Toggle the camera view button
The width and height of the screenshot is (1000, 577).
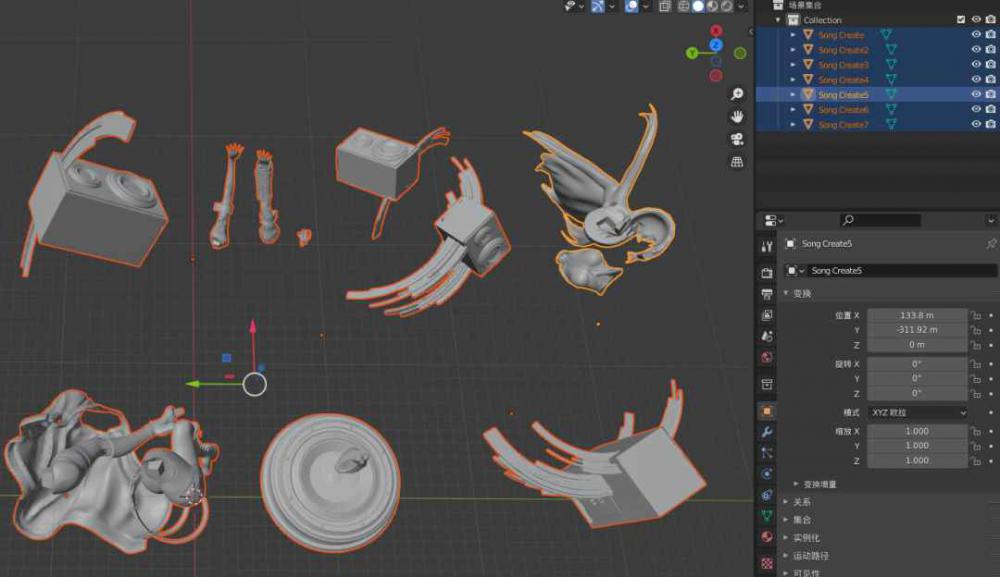click(x=737, y=139)
